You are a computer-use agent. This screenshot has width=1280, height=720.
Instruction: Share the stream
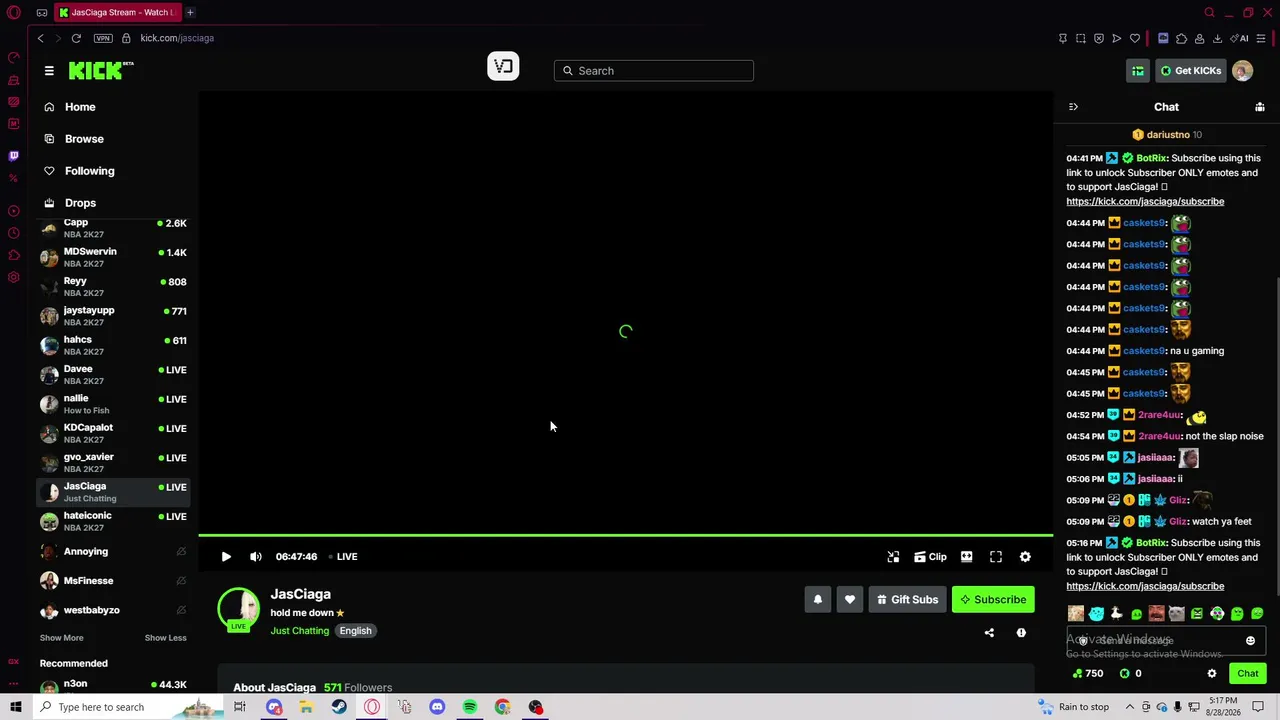click(989, 633)
